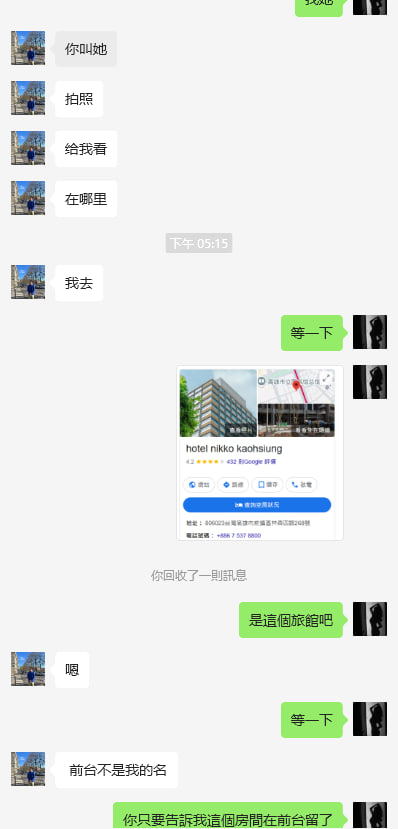Open contact profile picture next to 在哪里
Screen dimensions: 398x829
(28, 198)
